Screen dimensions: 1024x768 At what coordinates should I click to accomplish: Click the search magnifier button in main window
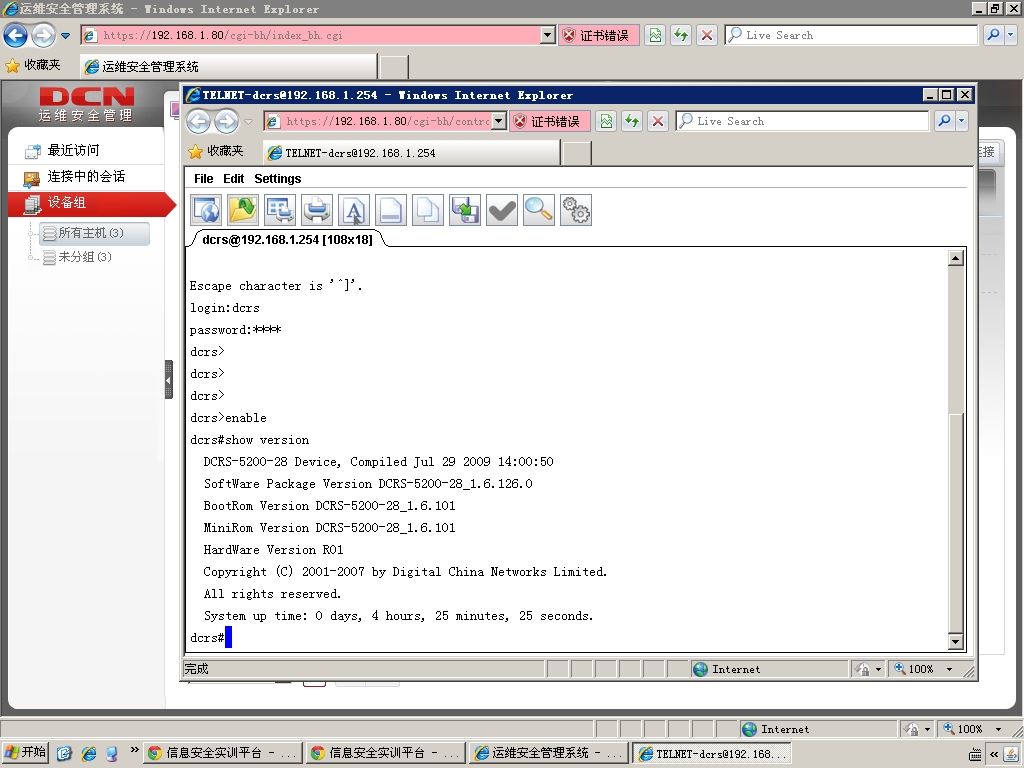tap(993, 35)
